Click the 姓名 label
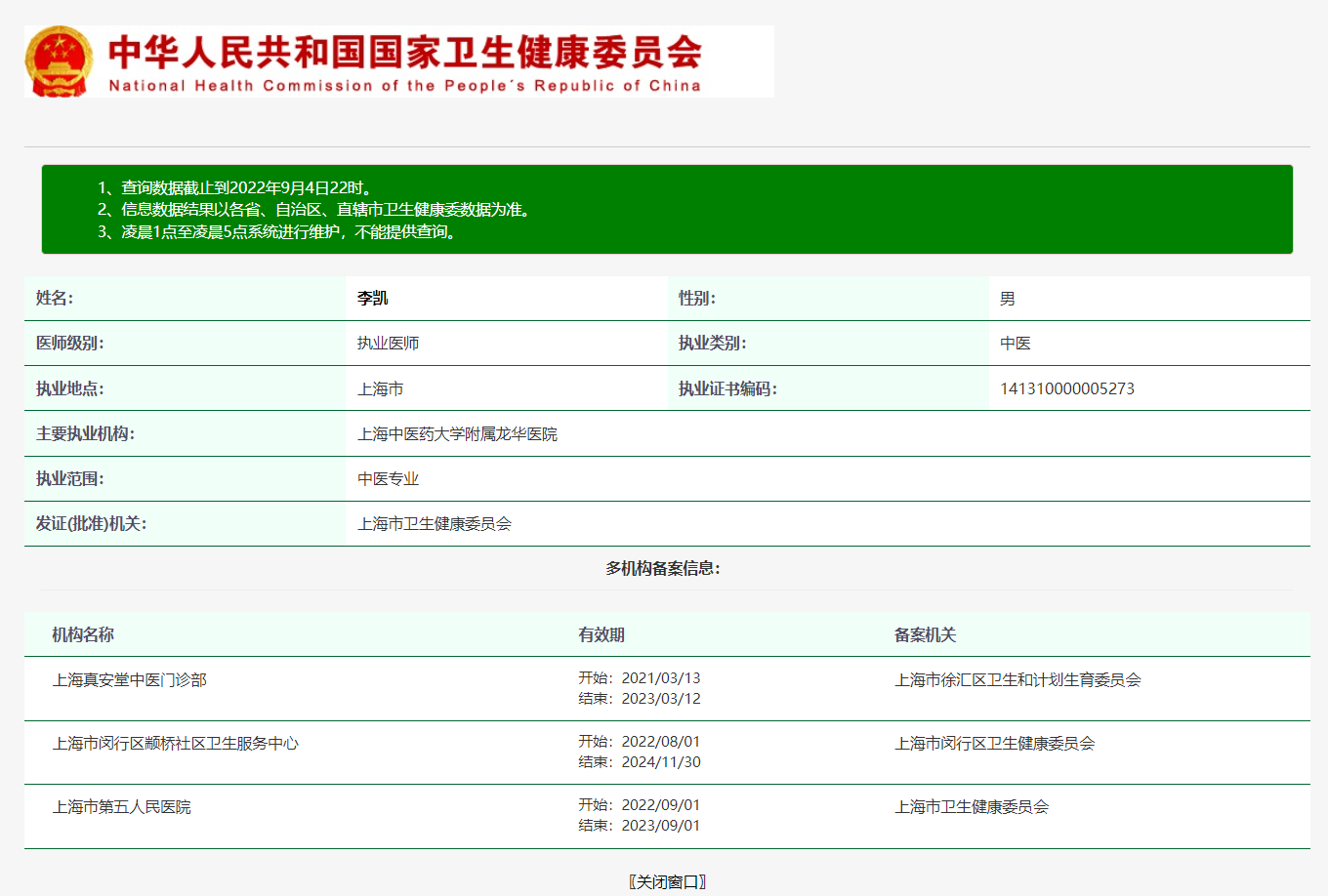This screenshot has width=1328, height=896. (55, 299)
